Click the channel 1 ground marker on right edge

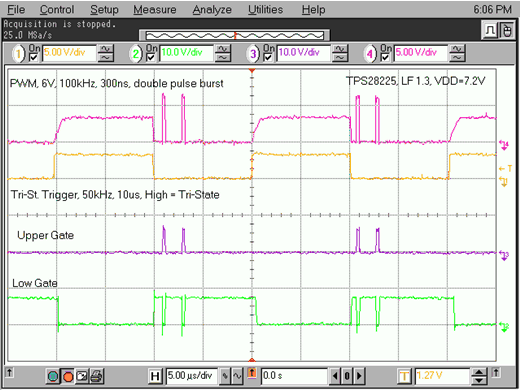click(504, 182)
